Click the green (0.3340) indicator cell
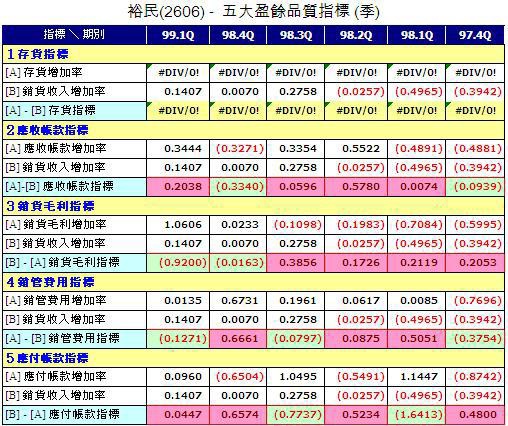508x426 pixels. coord(238,187)
